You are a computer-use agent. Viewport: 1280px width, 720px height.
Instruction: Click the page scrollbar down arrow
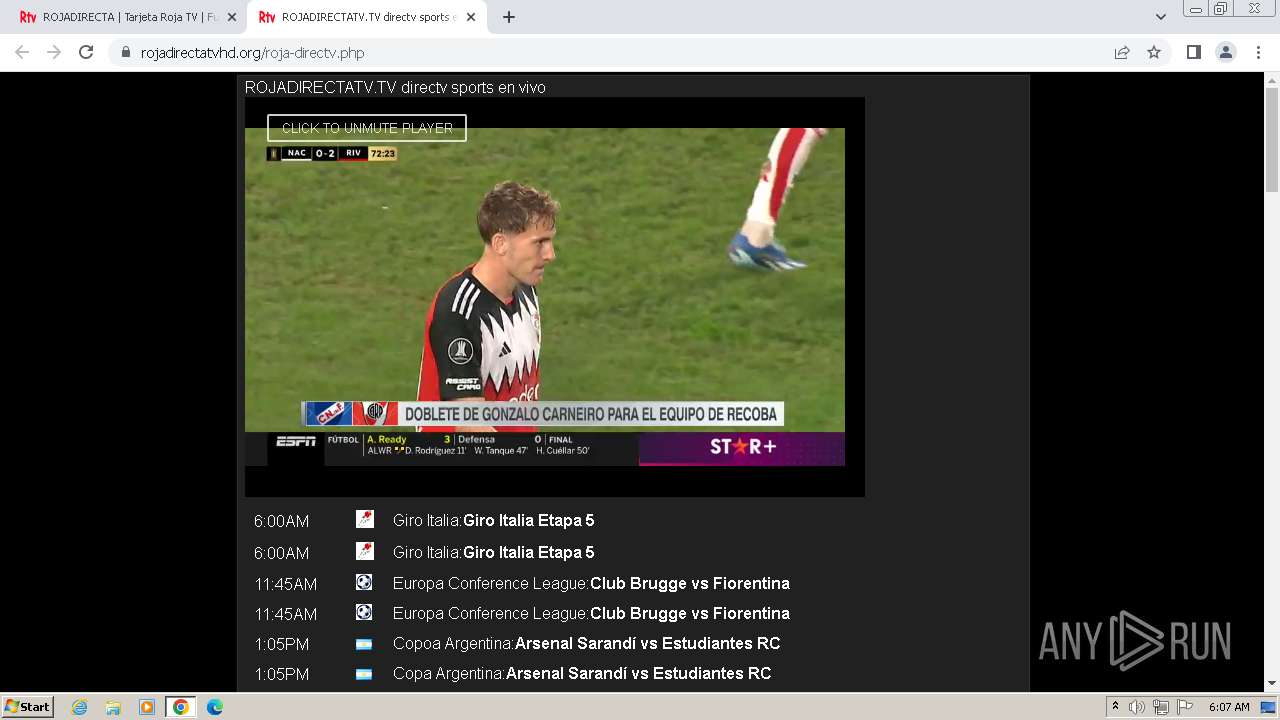coord(1272,683)
